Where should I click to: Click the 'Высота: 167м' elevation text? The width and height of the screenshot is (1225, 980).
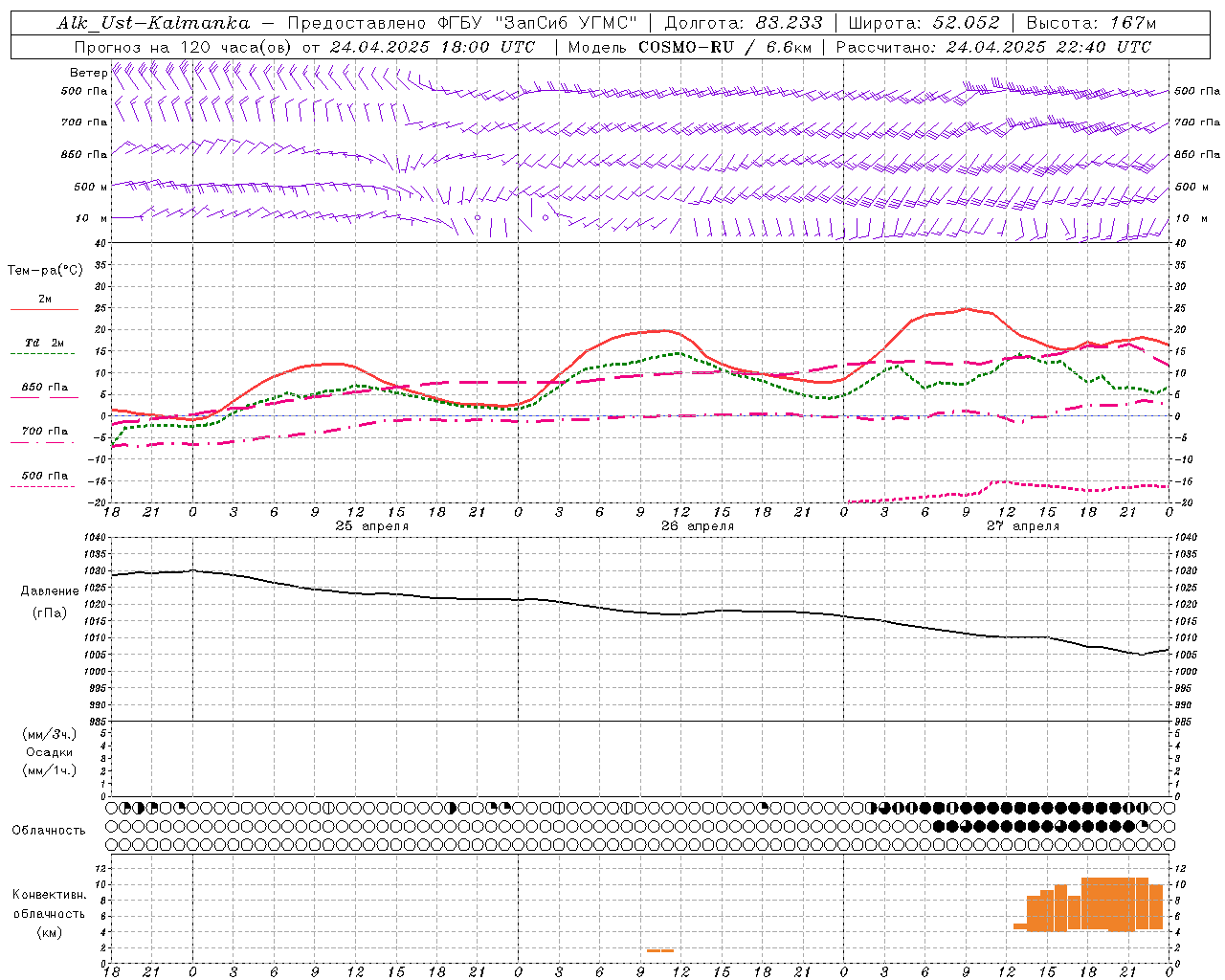(x=1091, y=23)
